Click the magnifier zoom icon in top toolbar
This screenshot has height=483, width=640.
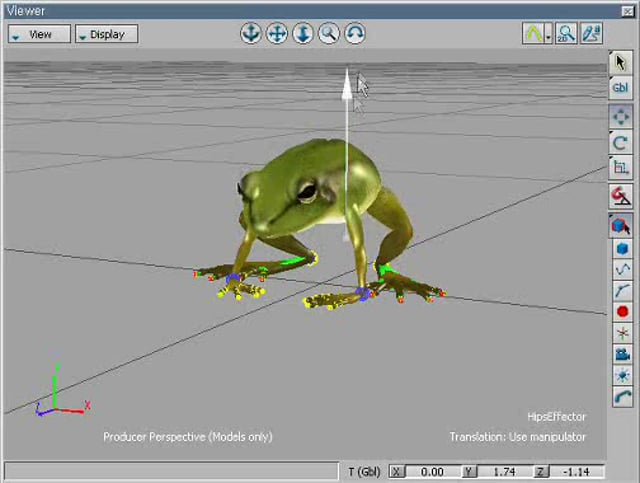tap(329, 33)
